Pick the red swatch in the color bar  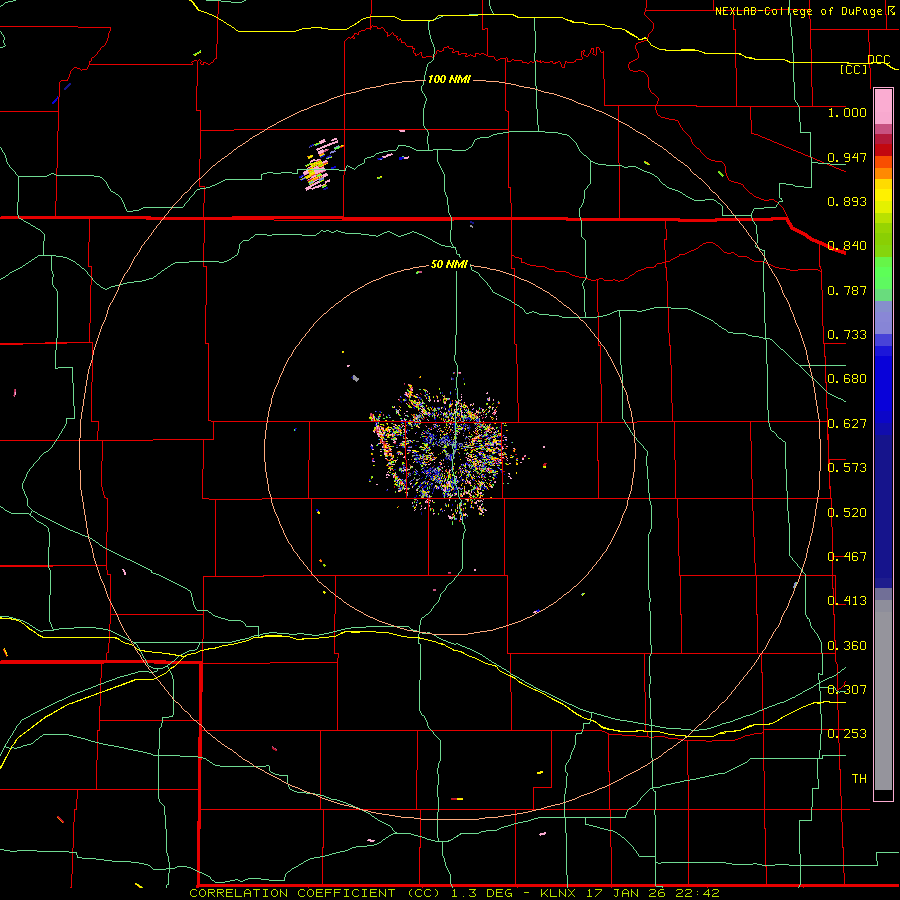(883, 150)
